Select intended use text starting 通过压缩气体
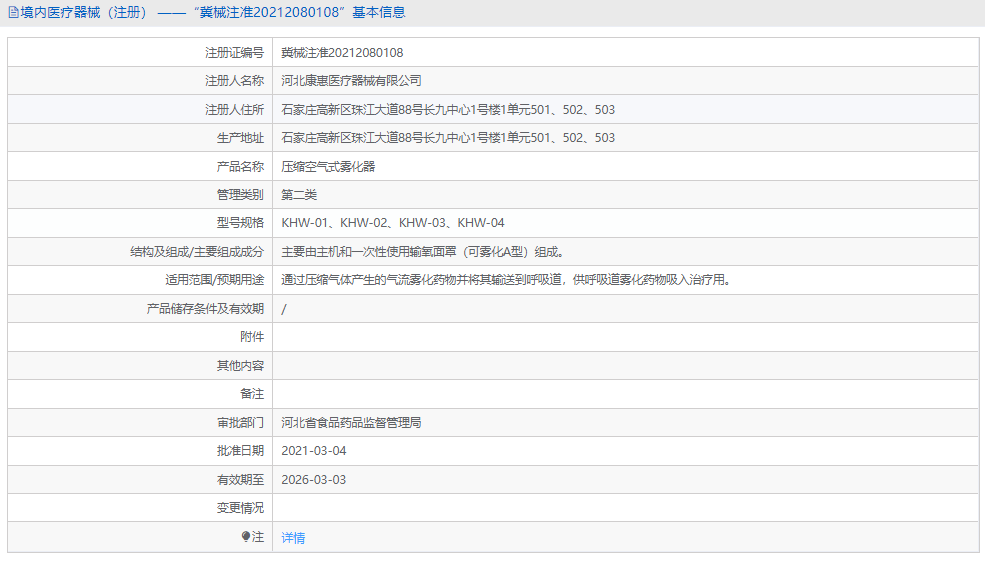Image resolution: width=985 pixels, height=562 pixels. 508,280
